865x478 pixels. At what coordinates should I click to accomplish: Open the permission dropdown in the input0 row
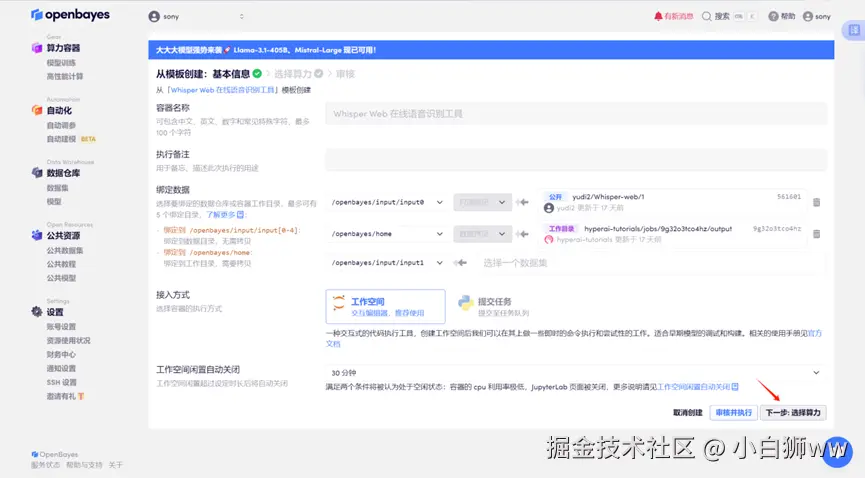click(x=482, y=203)
